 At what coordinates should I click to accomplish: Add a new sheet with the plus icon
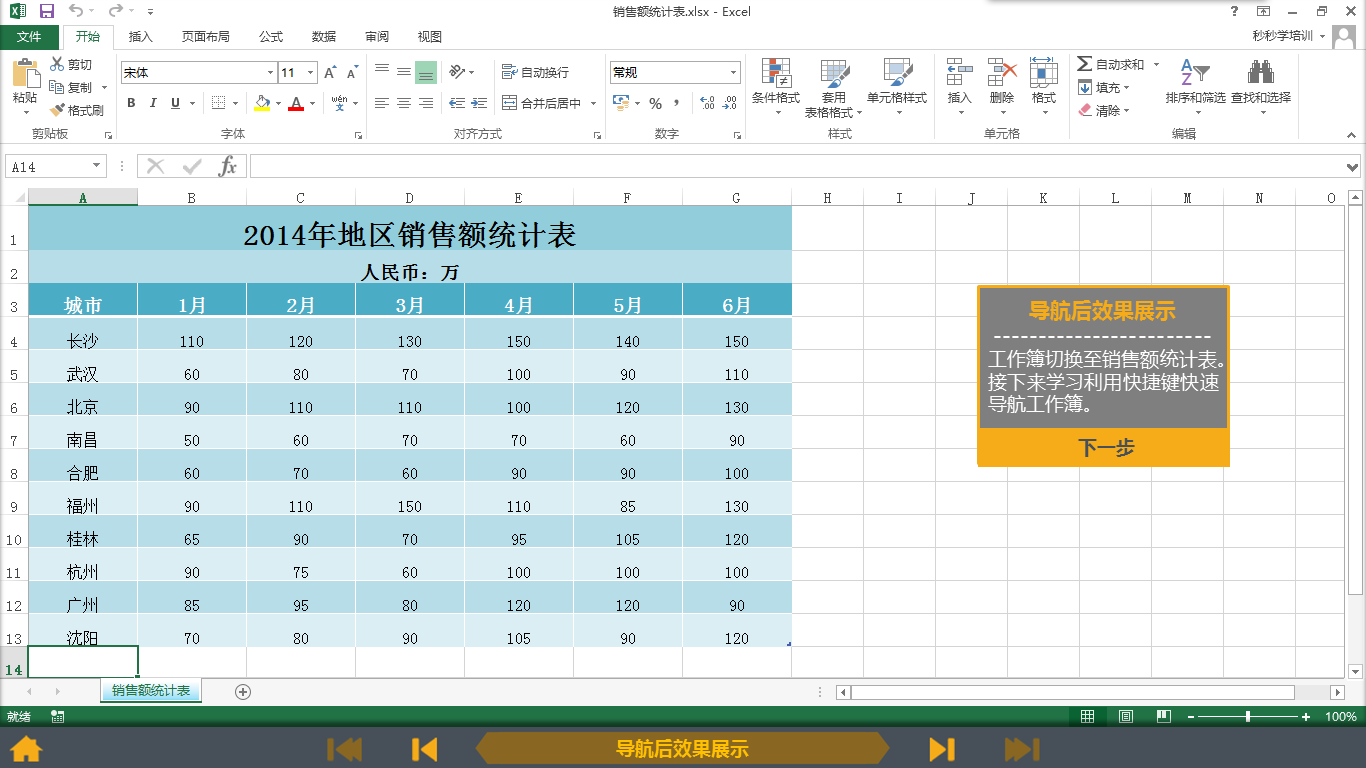242,691
